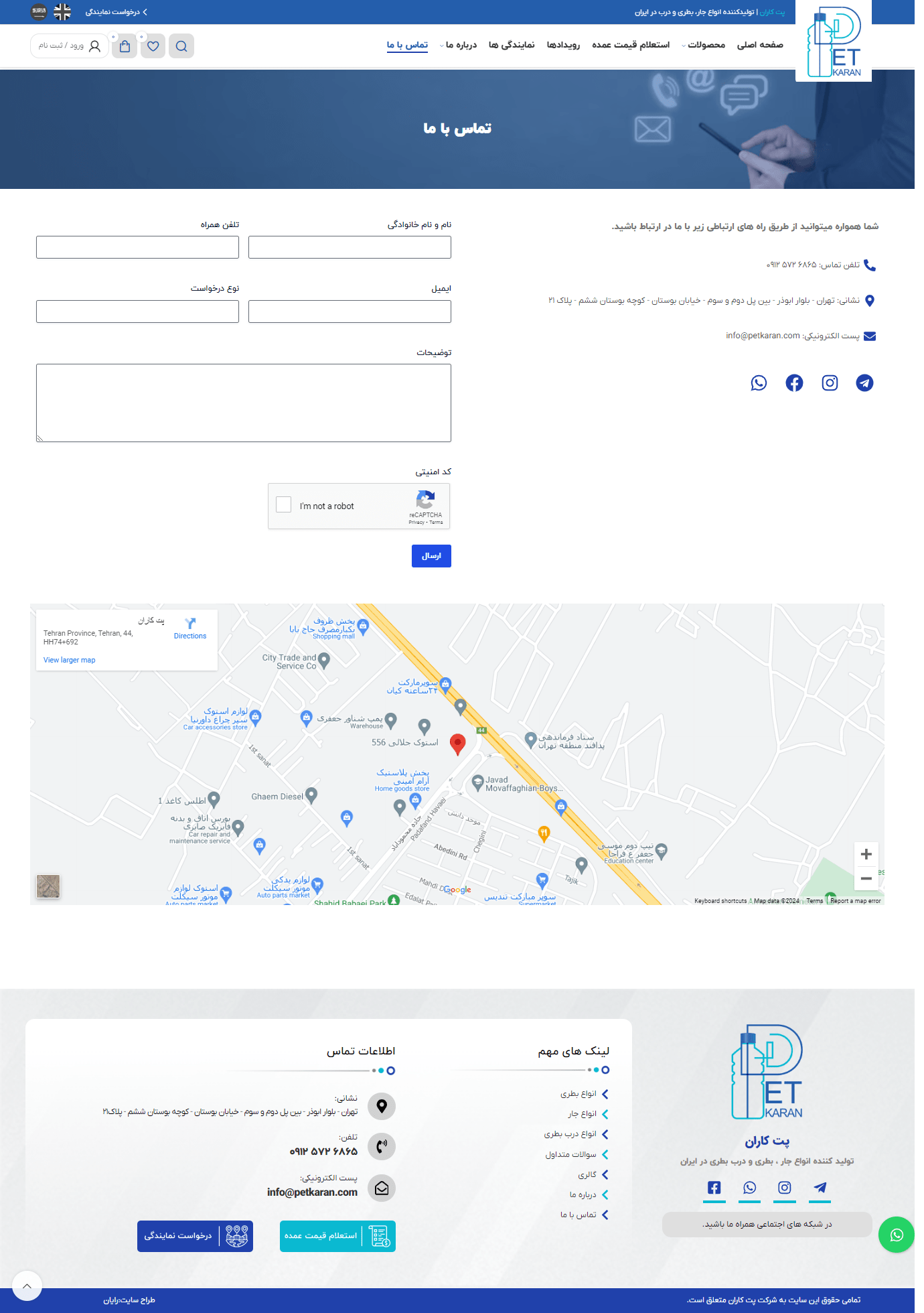Click the نام و نام خانوادگی input field
Screen dimensions: 924x1313
pos(350,247)
